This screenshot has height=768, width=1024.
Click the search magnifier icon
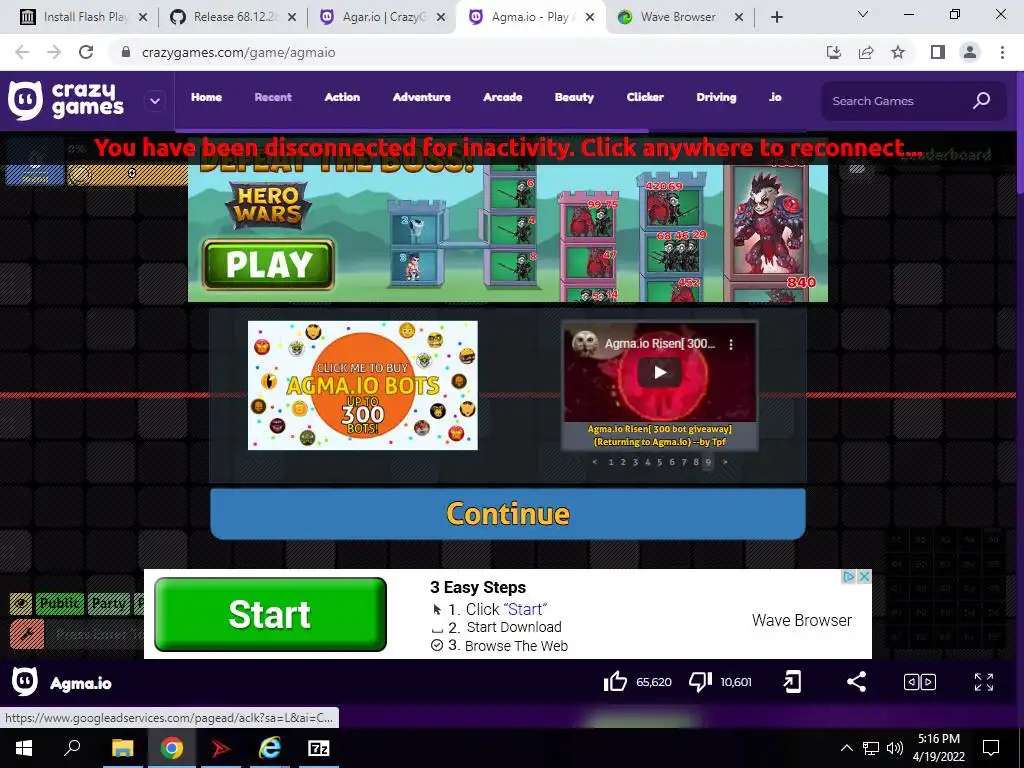pyautogui.click(x=982, y=101)
